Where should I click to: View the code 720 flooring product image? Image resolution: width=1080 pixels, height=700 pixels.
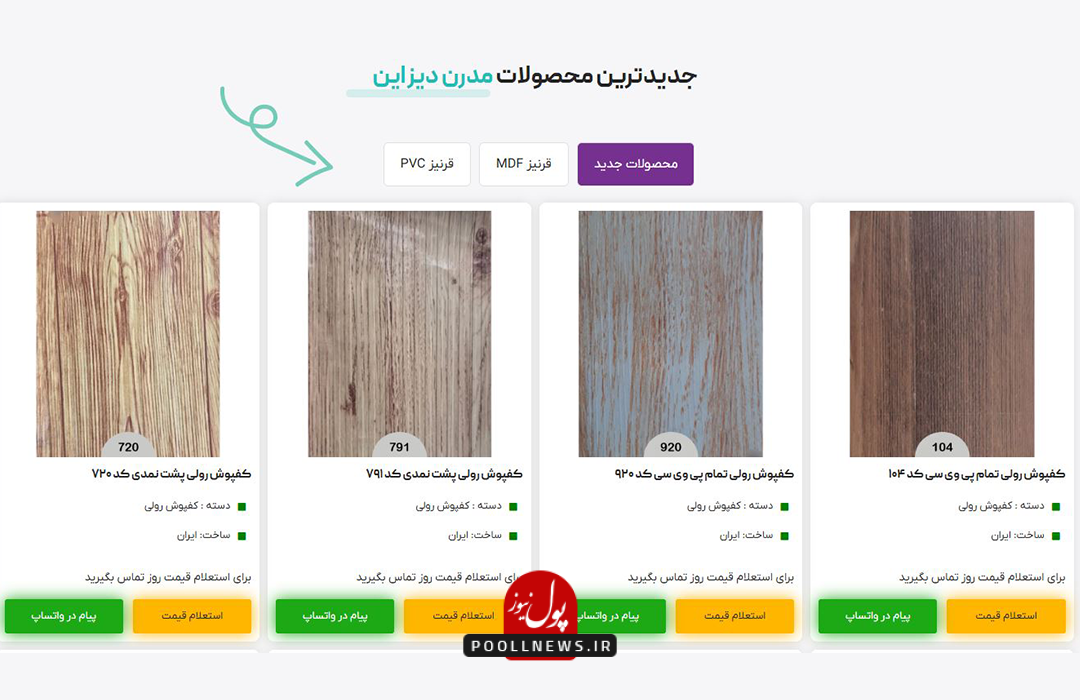(x=128, y=333)
